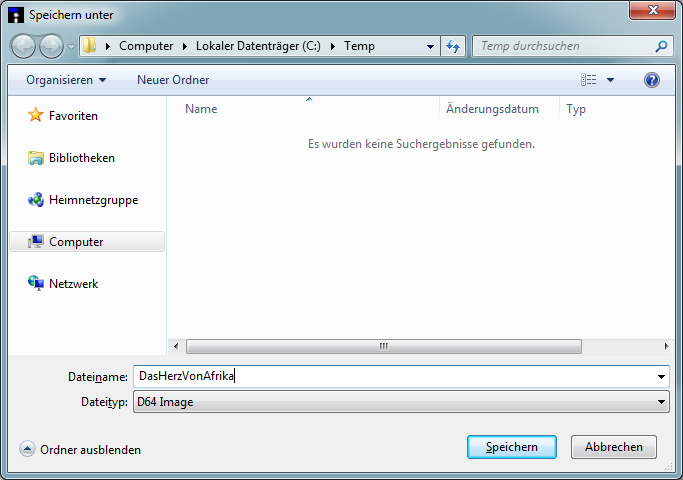Click the view mode icon
The height and width of the screenshot is (480, 683).
589,80
